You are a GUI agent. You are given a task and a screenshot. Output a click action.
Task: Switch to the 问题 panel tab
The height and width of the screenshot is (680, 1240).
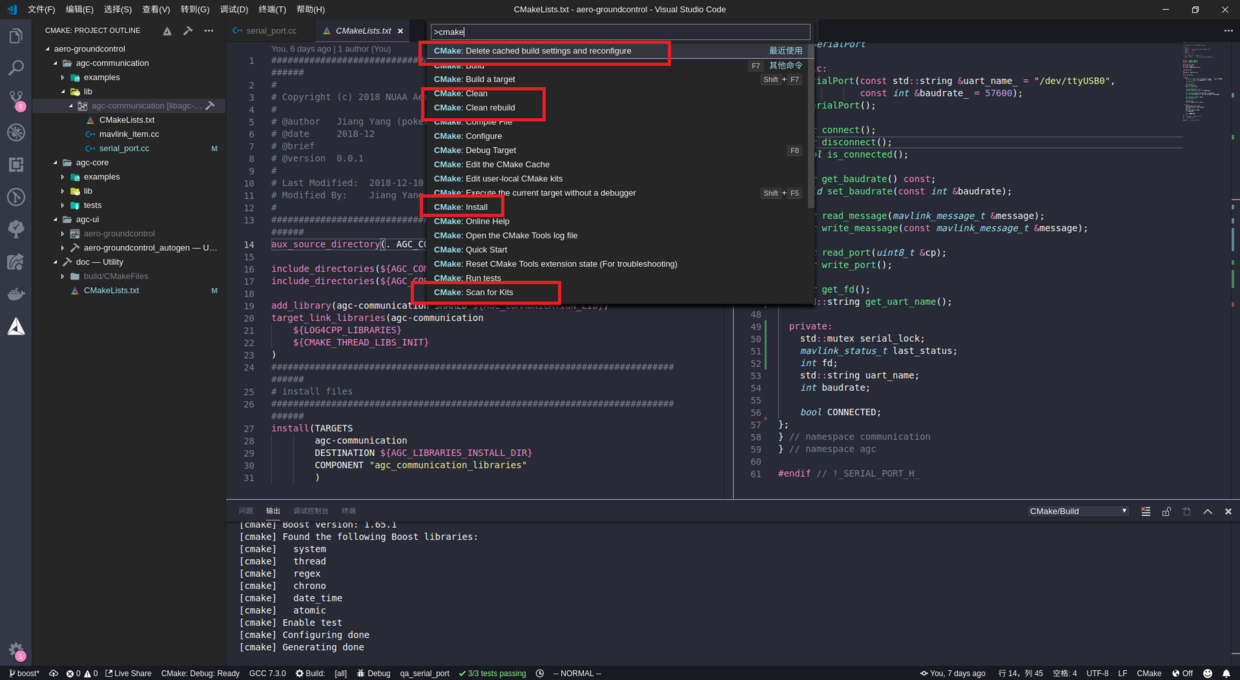246,511
